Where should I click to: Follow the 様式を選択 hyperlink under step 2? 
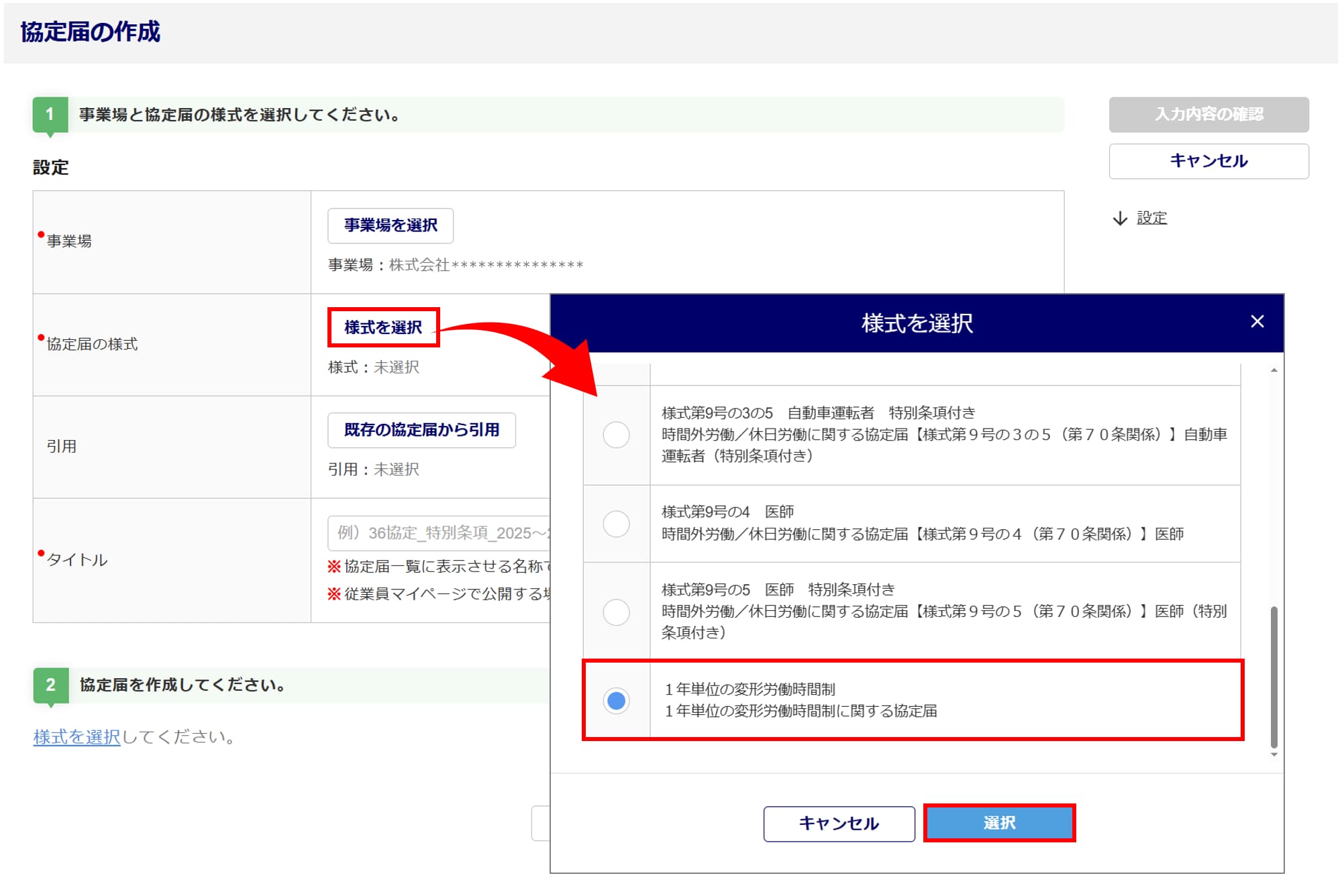(x=76, y=737)
